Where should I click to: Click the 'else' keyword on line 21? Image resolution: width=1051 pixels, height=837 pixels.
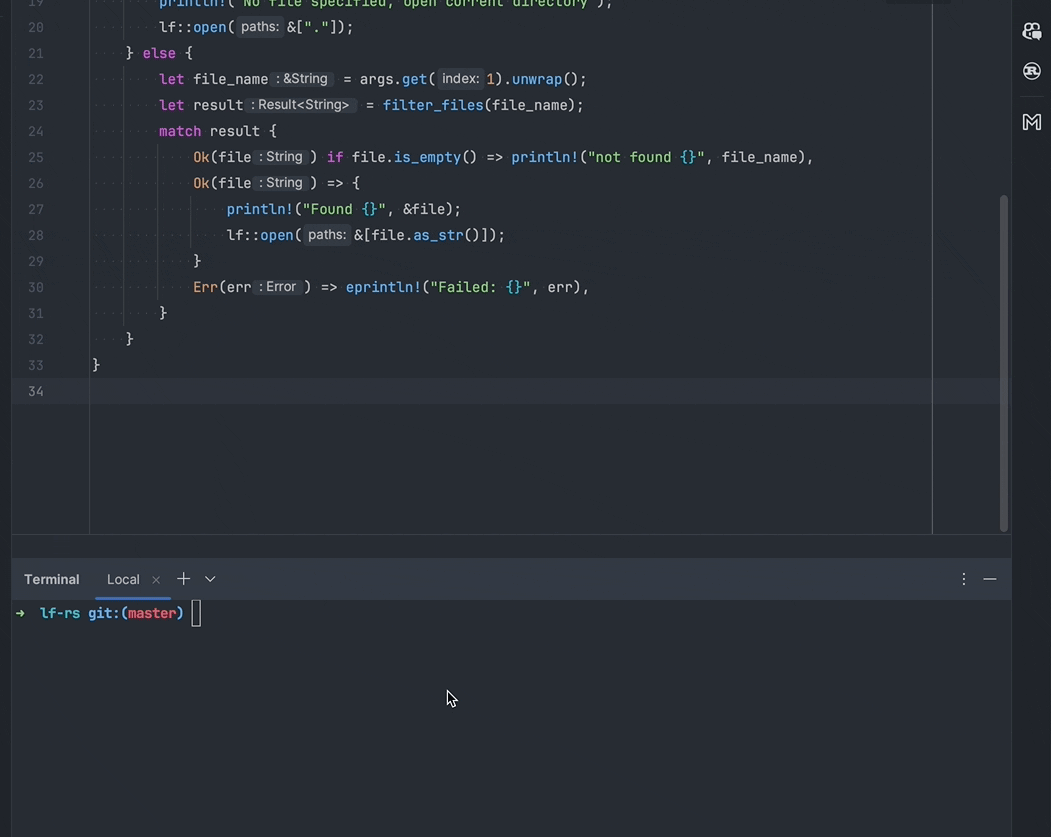159,54
